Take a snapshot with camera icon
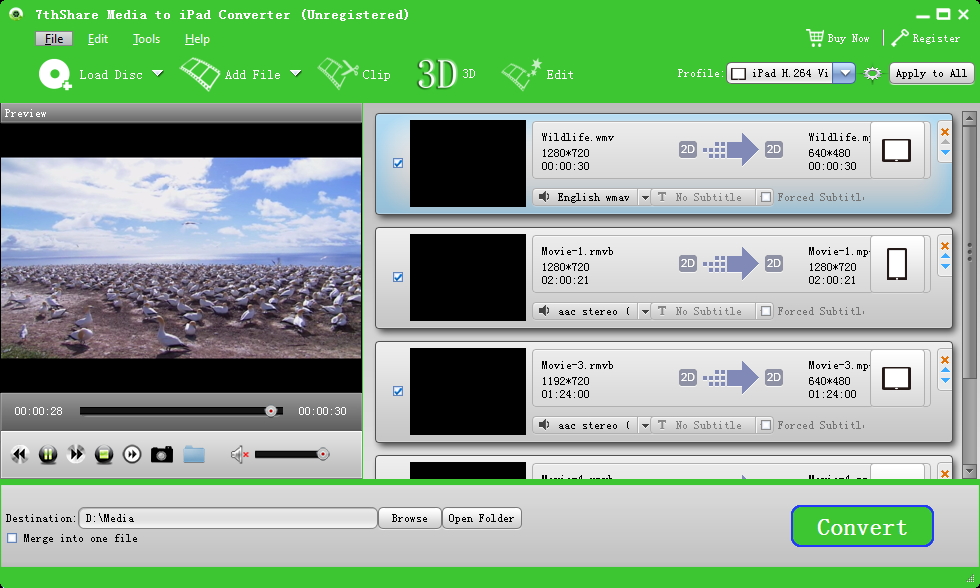The image size is (980, 588). click(162, 454)
